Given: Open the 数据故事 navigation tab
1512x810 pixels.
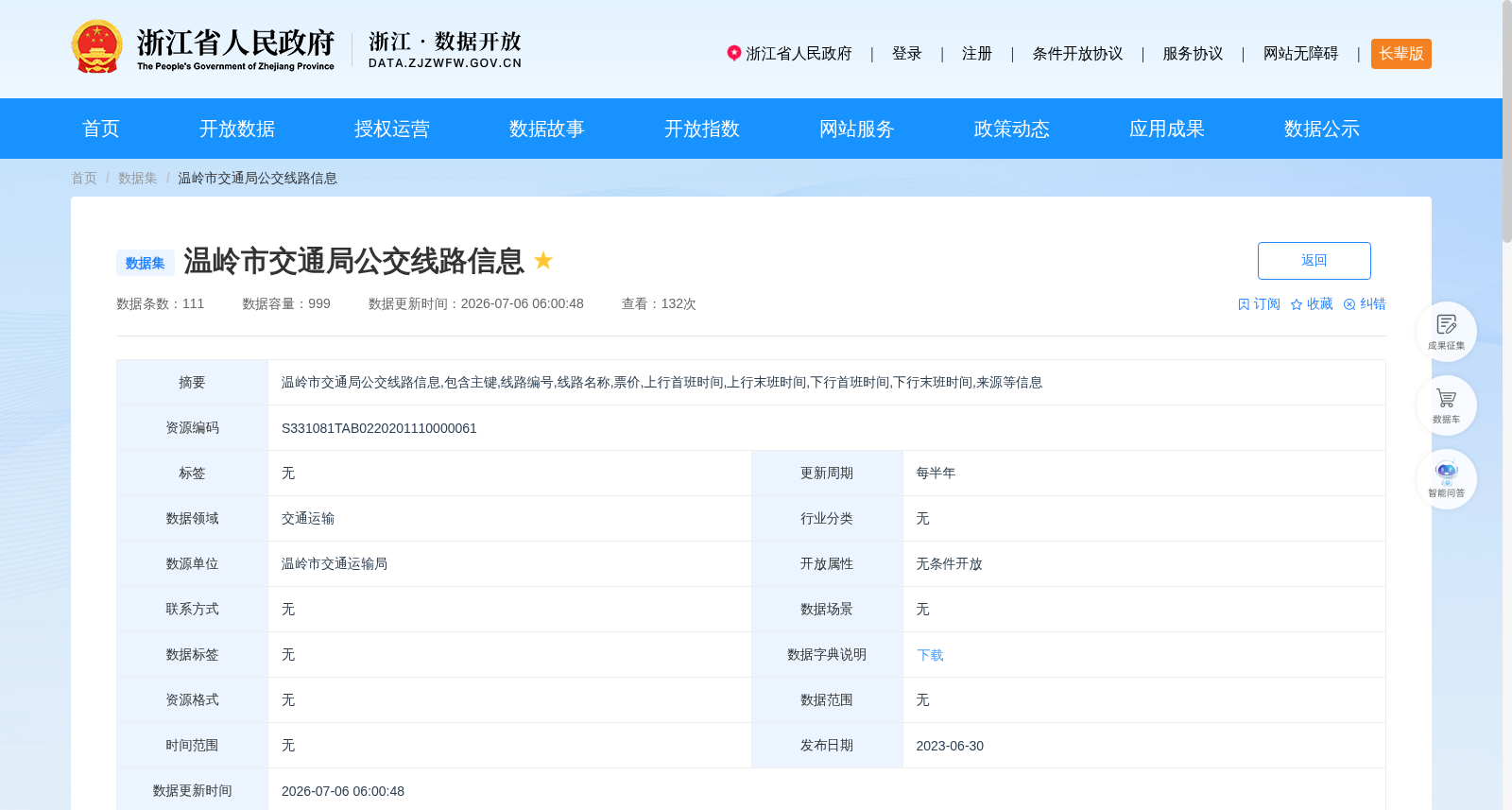Looking at the screenshot, I should (547, 129).
